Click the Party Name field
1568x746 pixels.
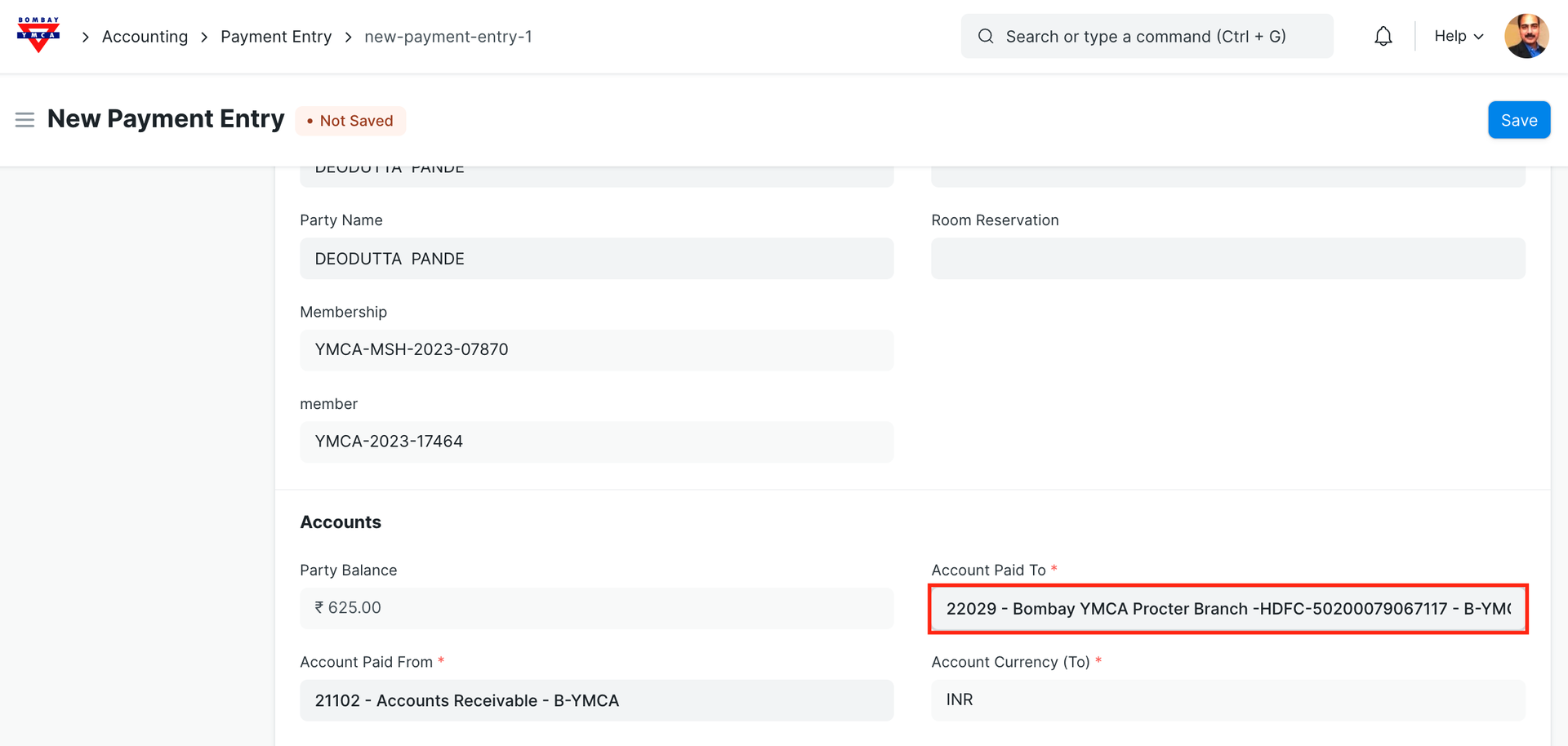point(596,259)
